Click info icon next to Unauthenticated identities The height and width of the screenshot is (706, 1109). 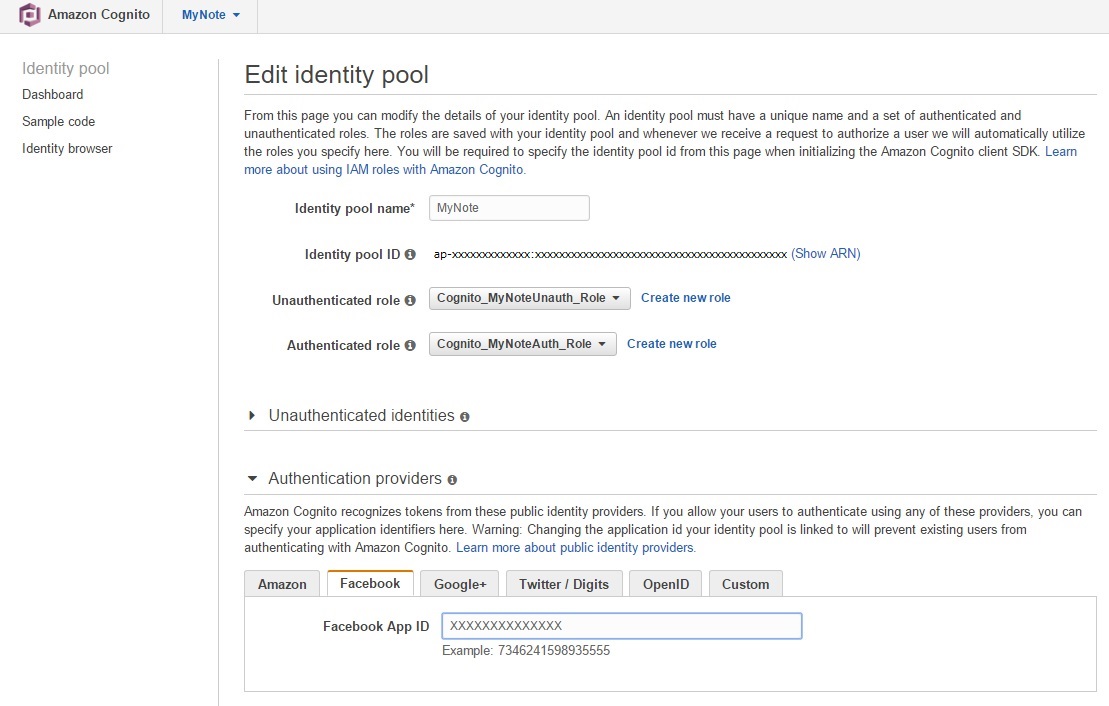click(465, 417)
